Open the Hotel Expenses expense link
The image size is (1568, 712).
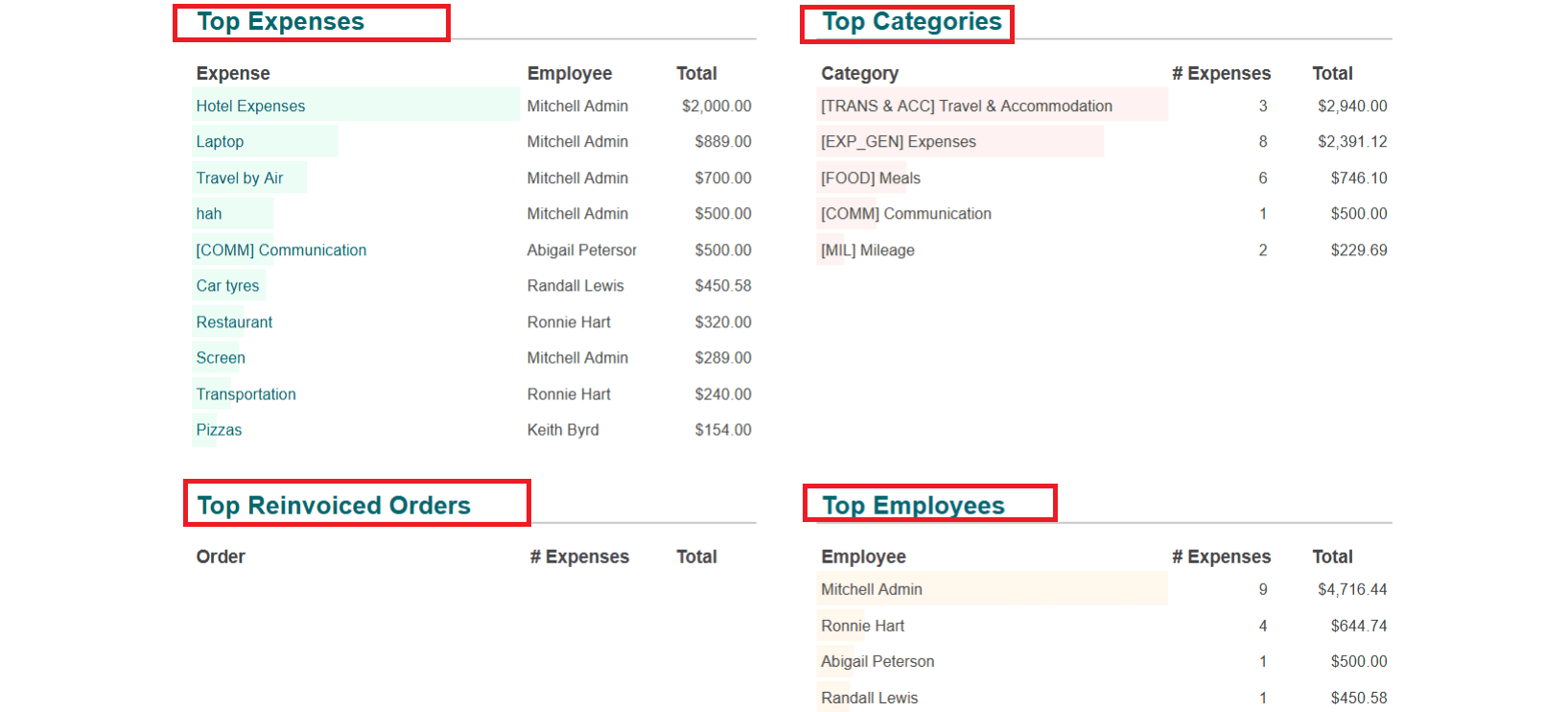(250, 106)
